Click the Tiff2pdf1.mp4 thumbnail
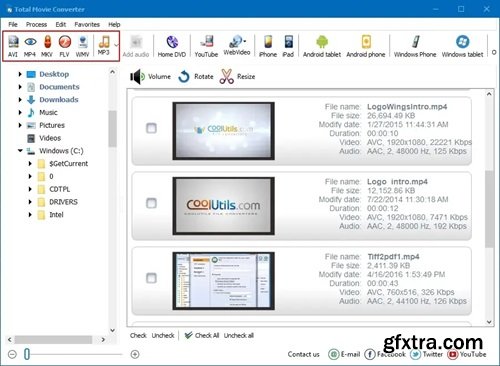The width and height of the screenshot is (500, 366). click(223, 281)
